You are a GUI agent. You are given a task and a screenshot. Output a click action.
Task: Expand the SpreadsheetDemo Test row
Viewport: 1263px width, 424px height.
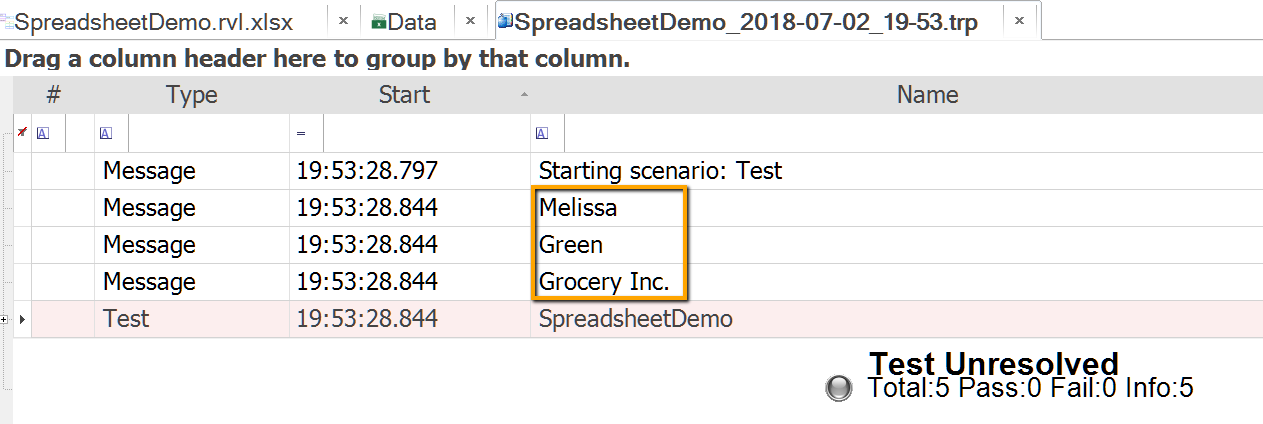coord(22,319)
